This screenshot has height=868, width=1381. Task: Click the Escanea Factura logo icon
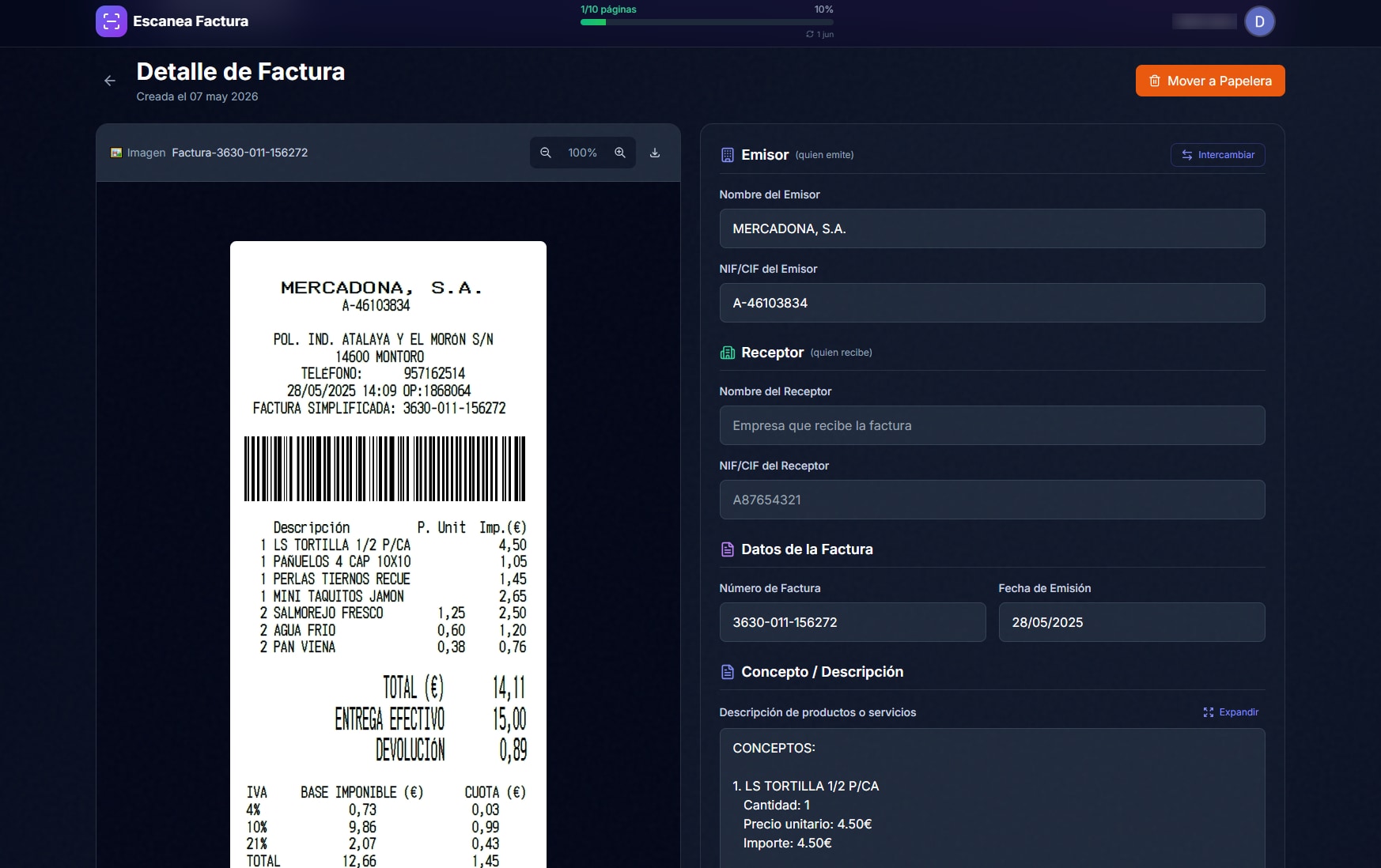(111, 21)
